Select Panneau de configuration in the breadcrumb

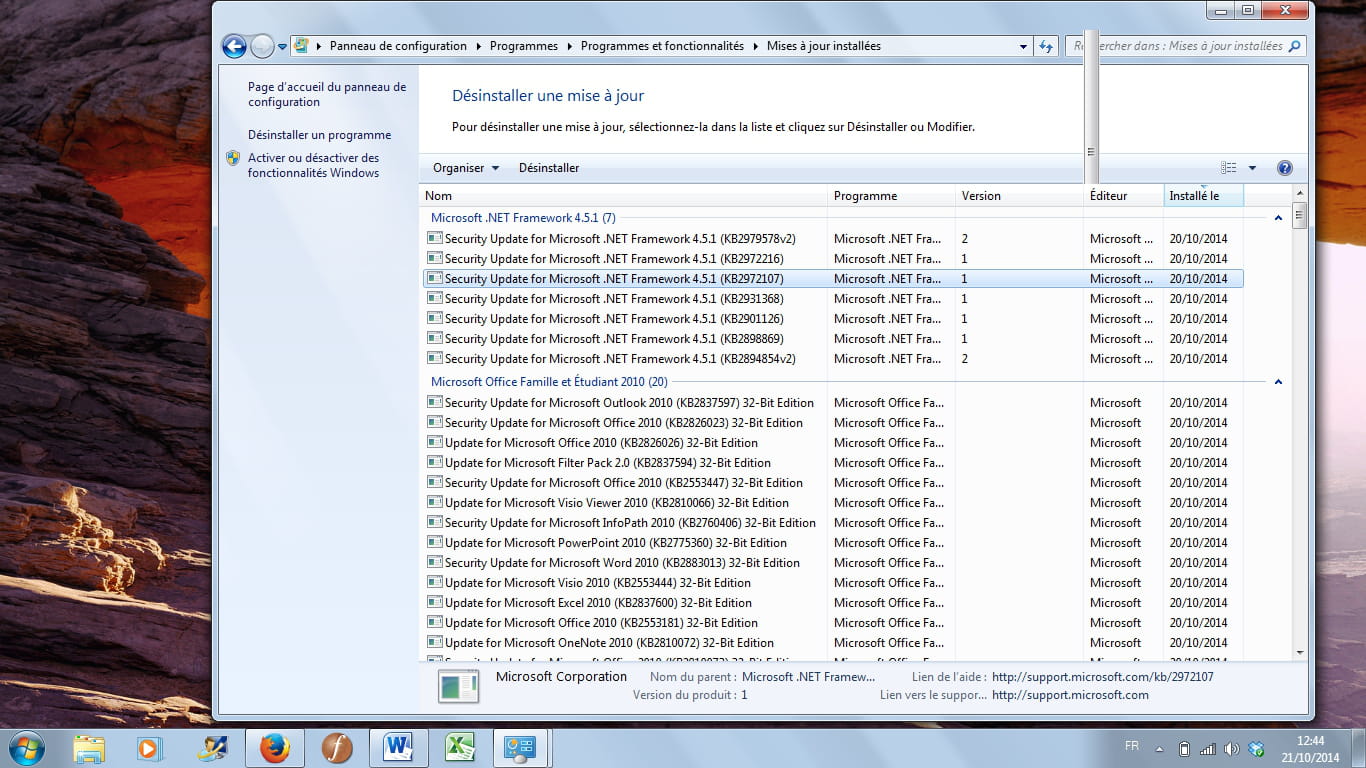pyautogui.click(x=398, y=46)
